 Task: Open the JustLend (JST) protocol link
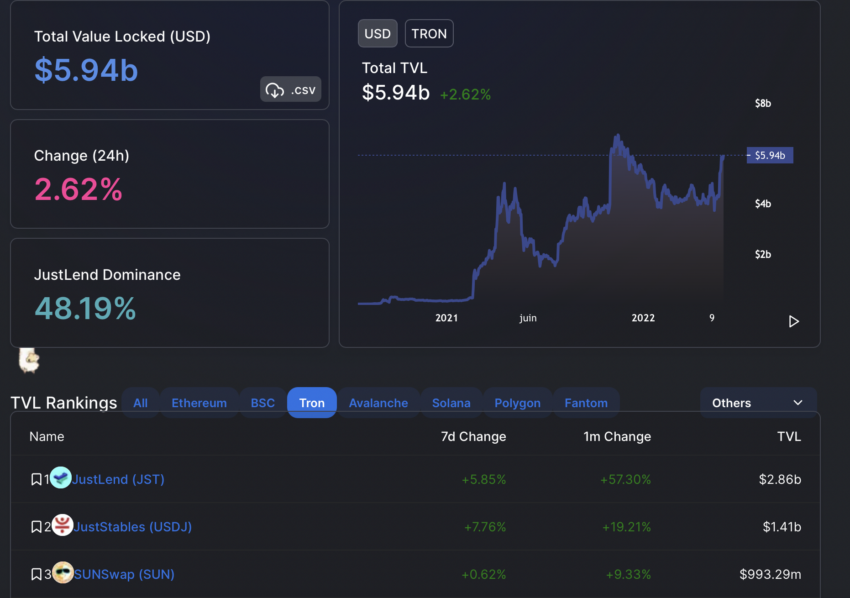pos(118,479)
